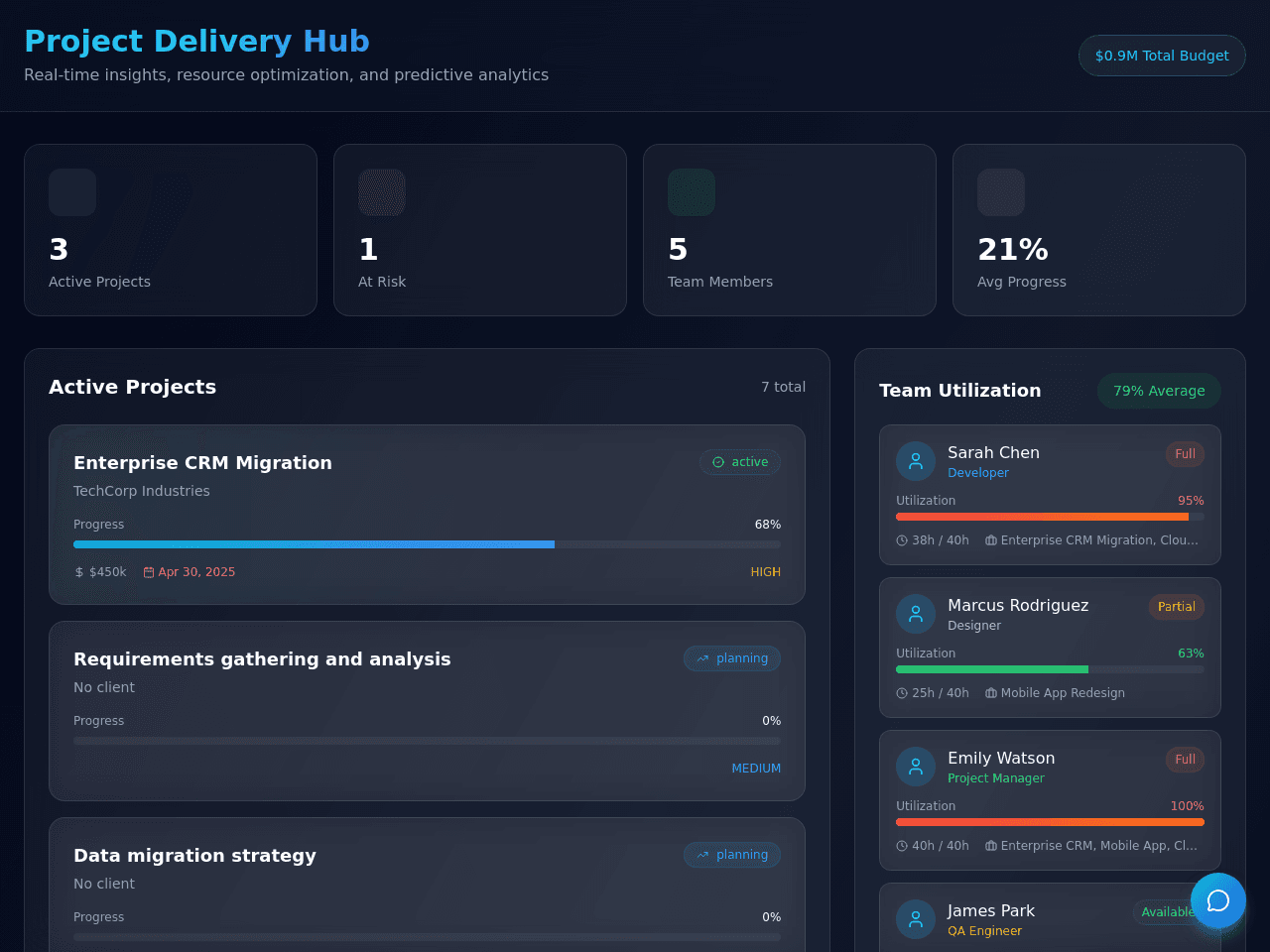Click Emily Watson's 100% utilization bar
1270x952 pixels.
[1050, 822]
